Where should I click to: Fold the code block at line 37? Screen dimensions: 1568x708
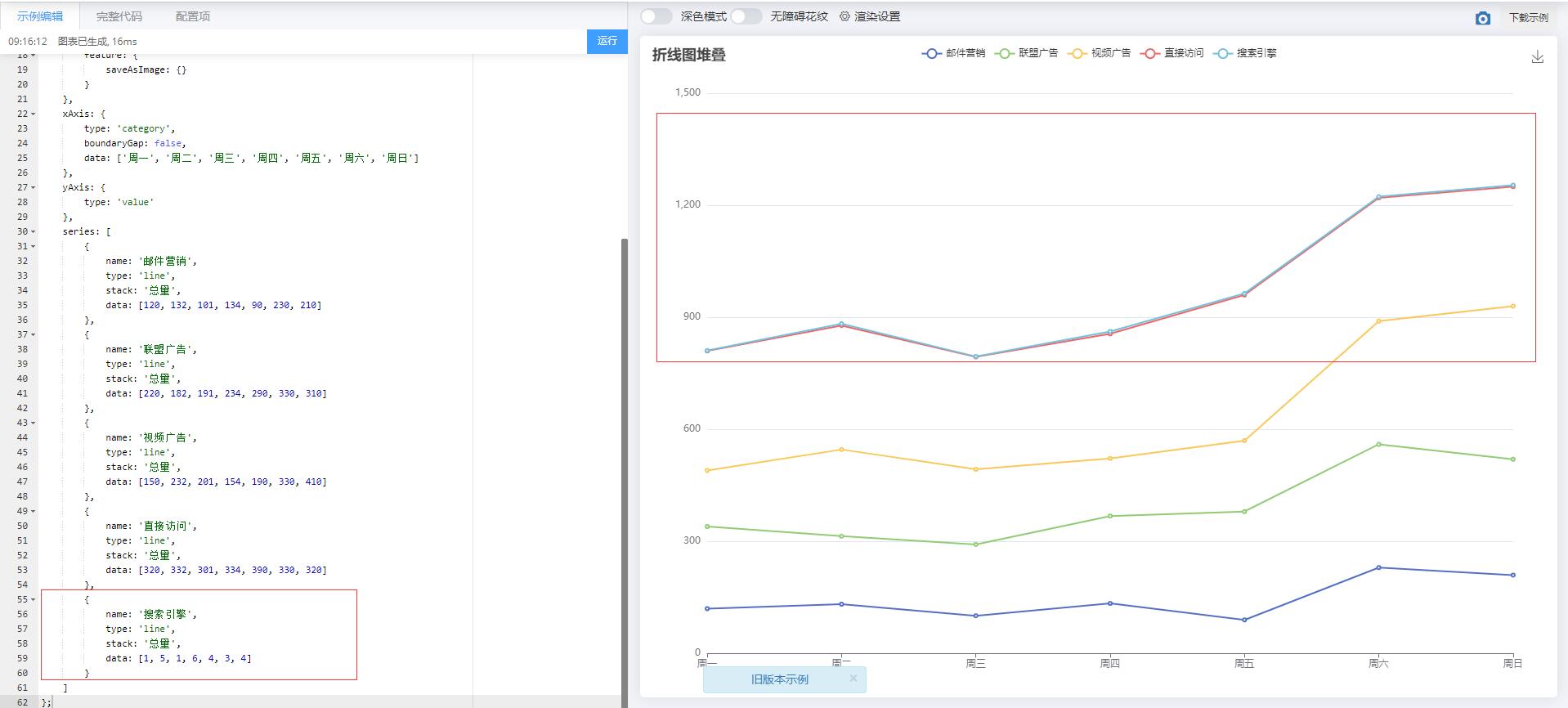click(34, 334)
